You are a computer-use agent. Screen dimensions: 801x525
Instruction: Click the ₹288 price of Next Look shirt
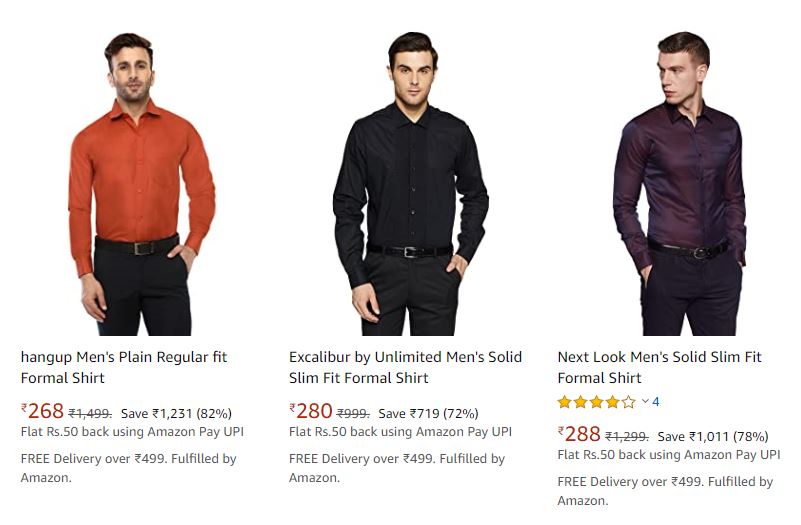580,435
